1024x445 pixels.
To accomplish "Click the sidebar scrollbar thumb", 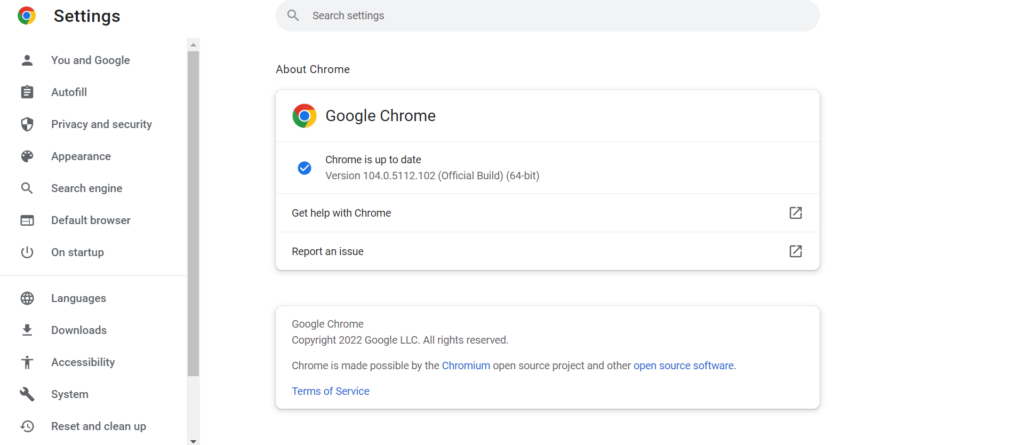I will (x=193, y=214).
